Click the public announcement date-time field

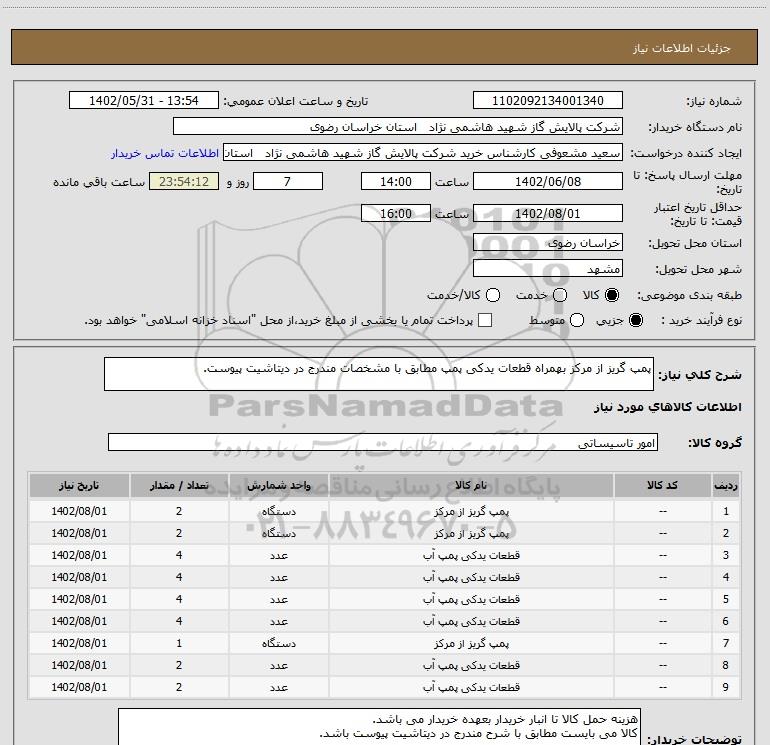pos(146,101)
